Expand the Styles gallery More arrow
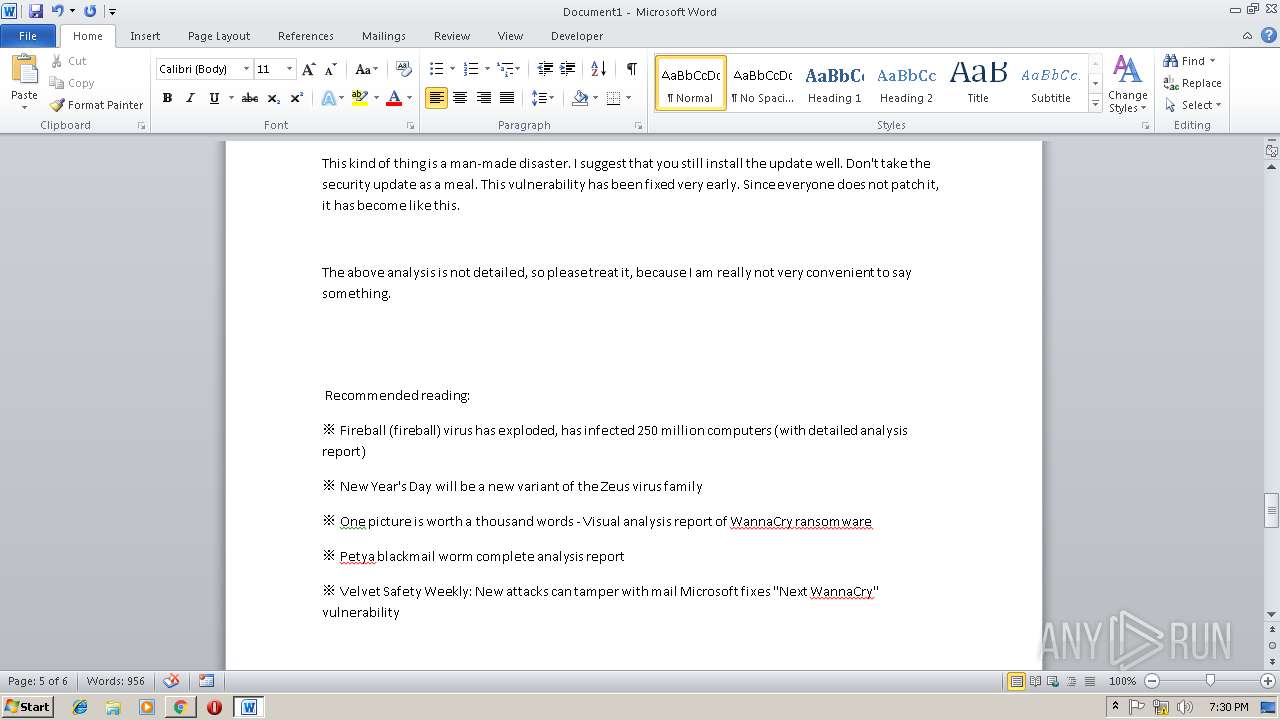Viewport: 1280px width, 720px height. [1096, 104]
